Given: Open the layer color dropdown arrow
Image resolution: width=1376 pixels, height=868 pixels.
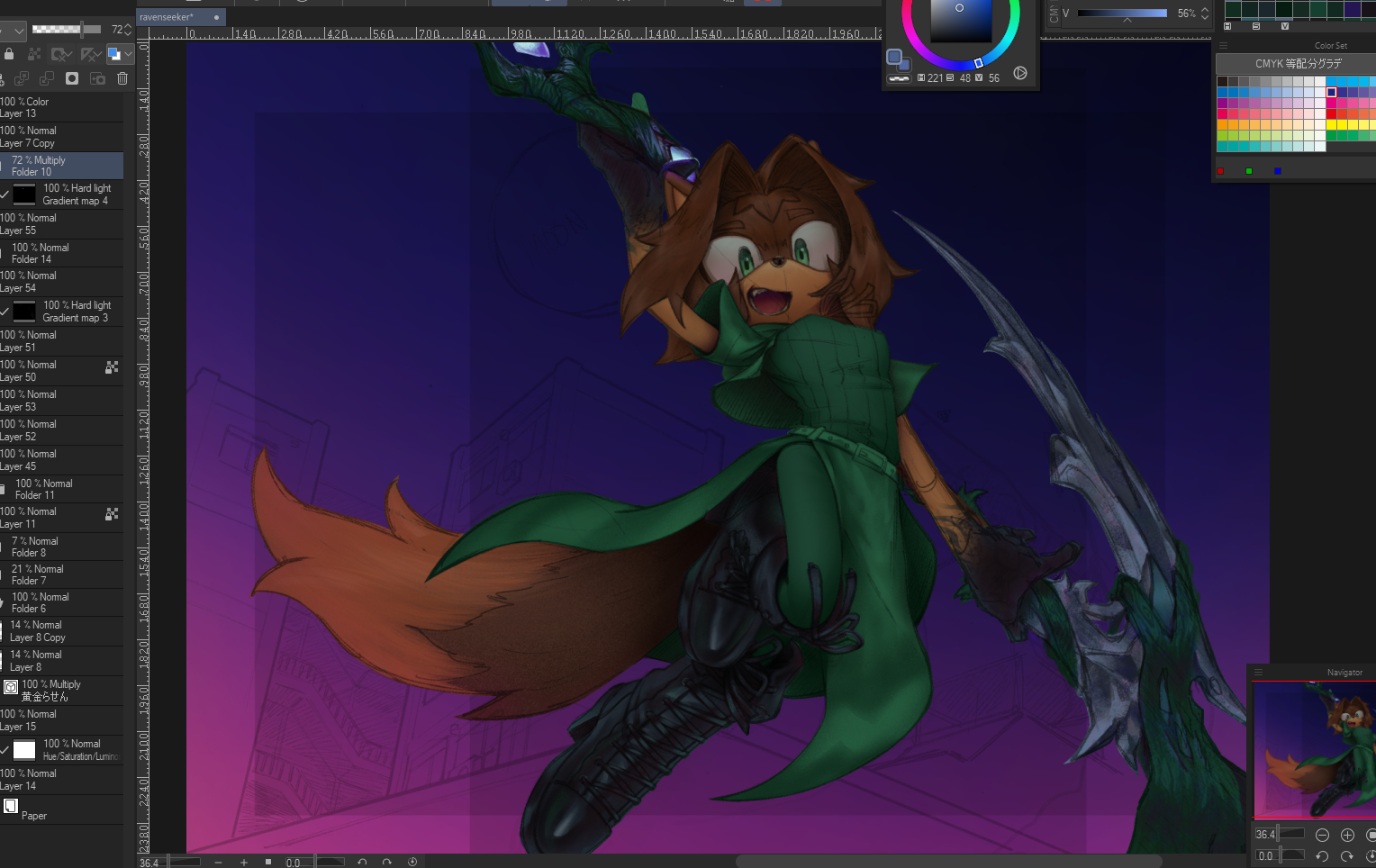Looking at the screenshot, I should pos(129,54).
